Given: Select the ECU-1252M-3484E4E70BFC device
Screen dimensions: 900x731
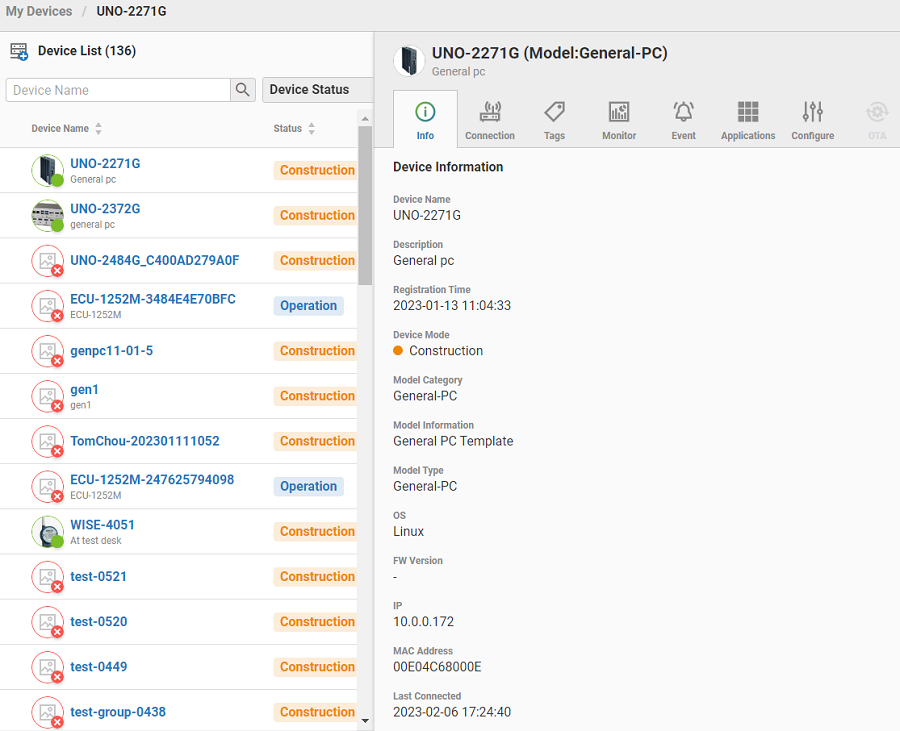Looking at the screenshot, I should point(152,299).
